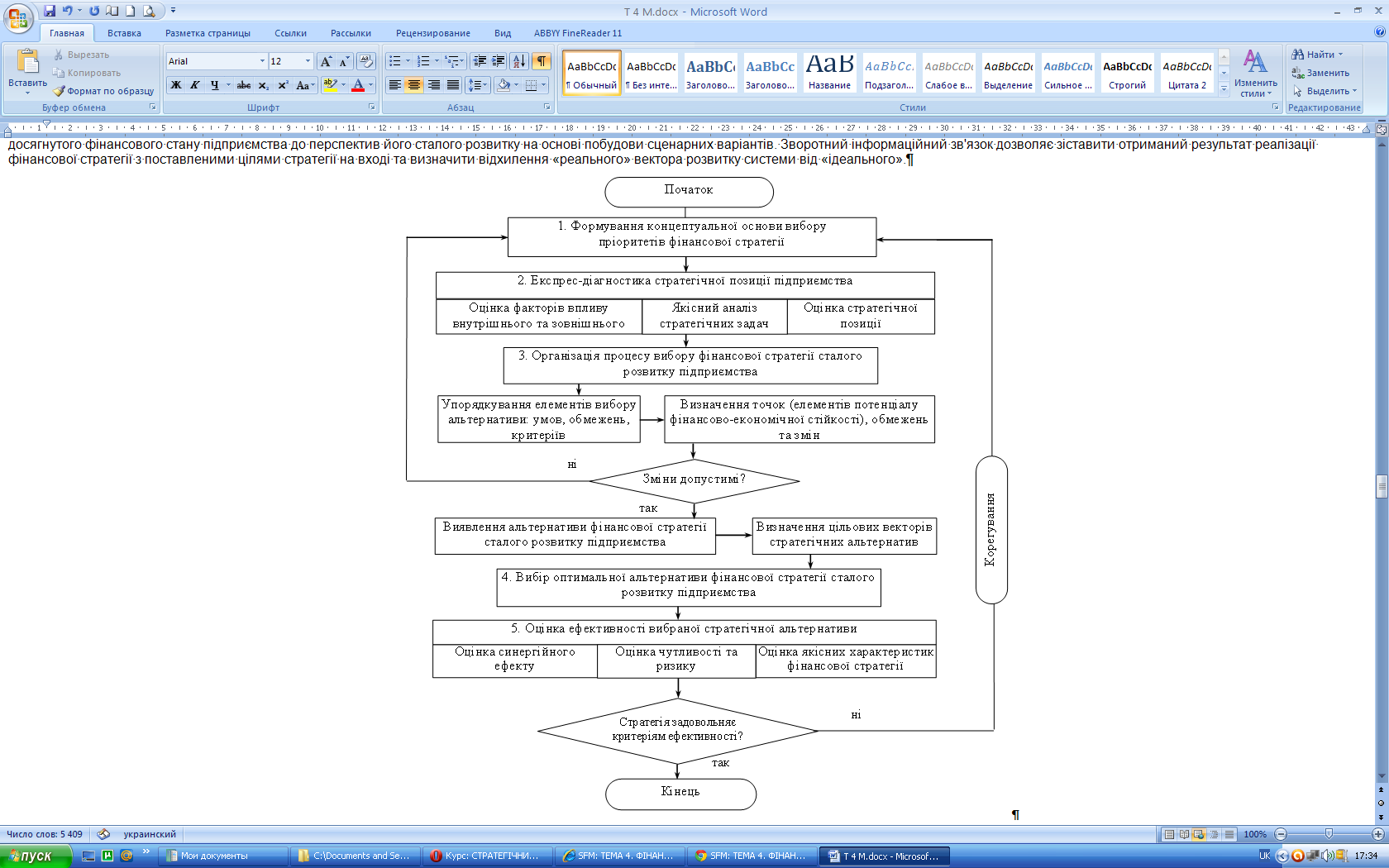The height and width of the screenshot is (868, 1389).
Task: Expand the font color dropdown arrow
Action: pos(370,85)
